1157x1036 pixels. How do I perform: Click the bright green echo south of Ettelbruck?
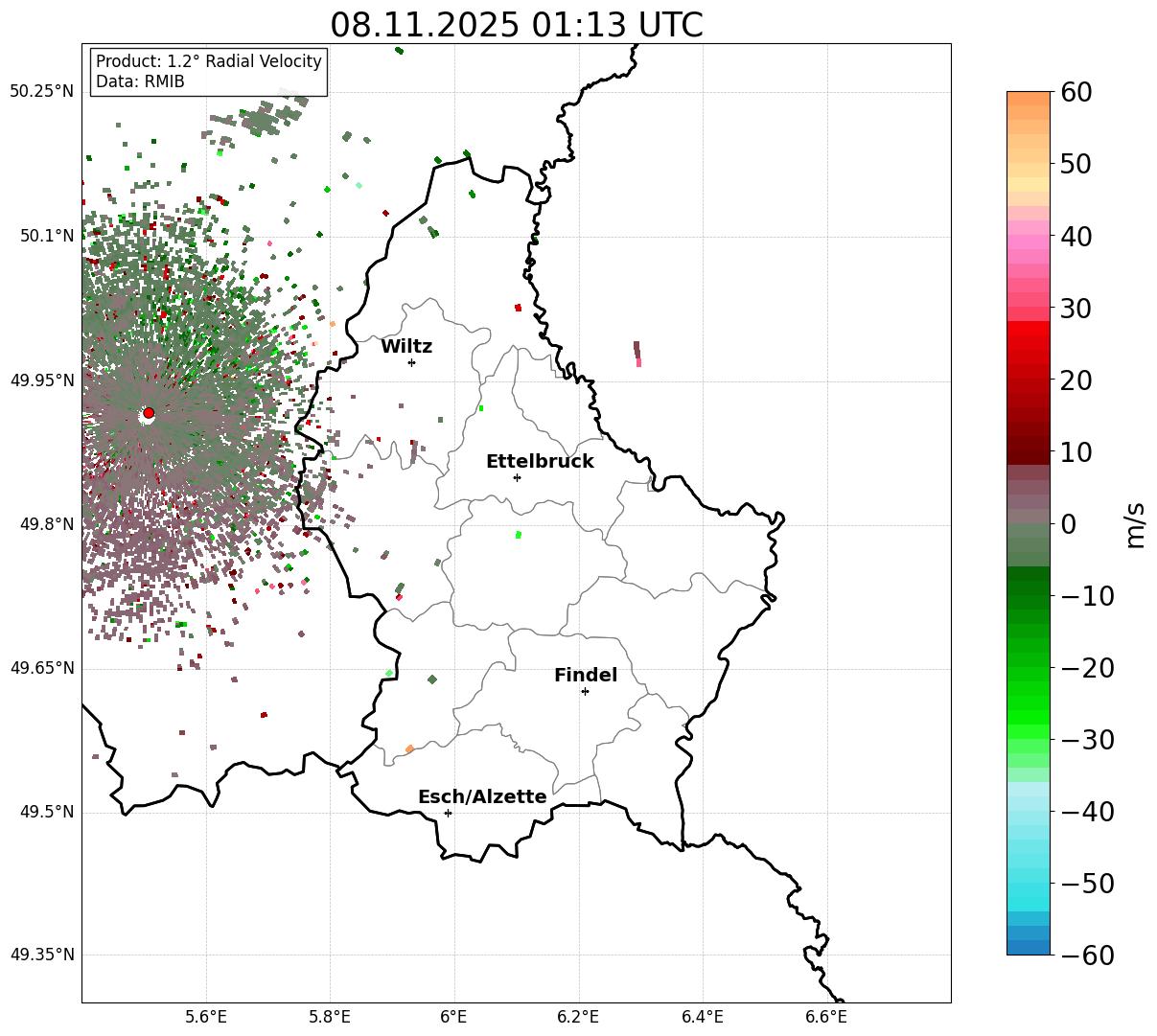[518, 535]
